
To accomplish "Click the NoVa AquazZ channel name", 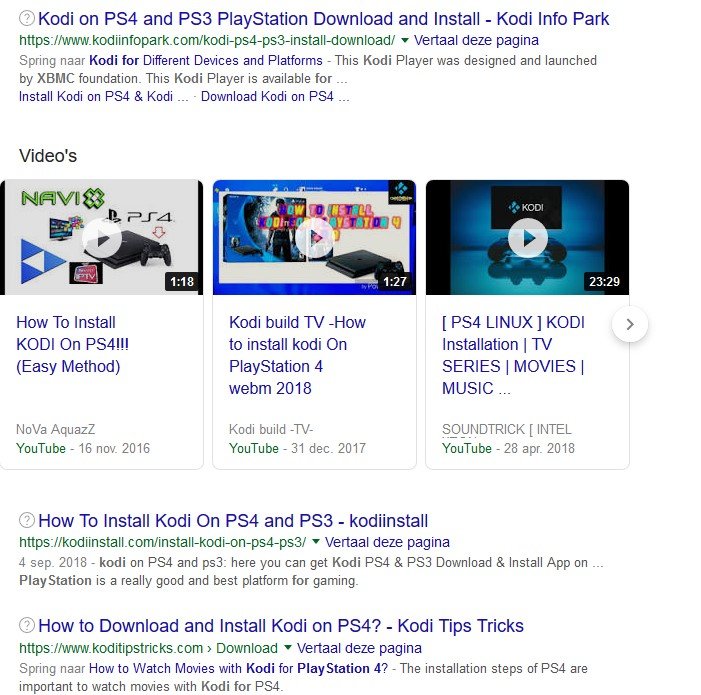I will [55, 429].
